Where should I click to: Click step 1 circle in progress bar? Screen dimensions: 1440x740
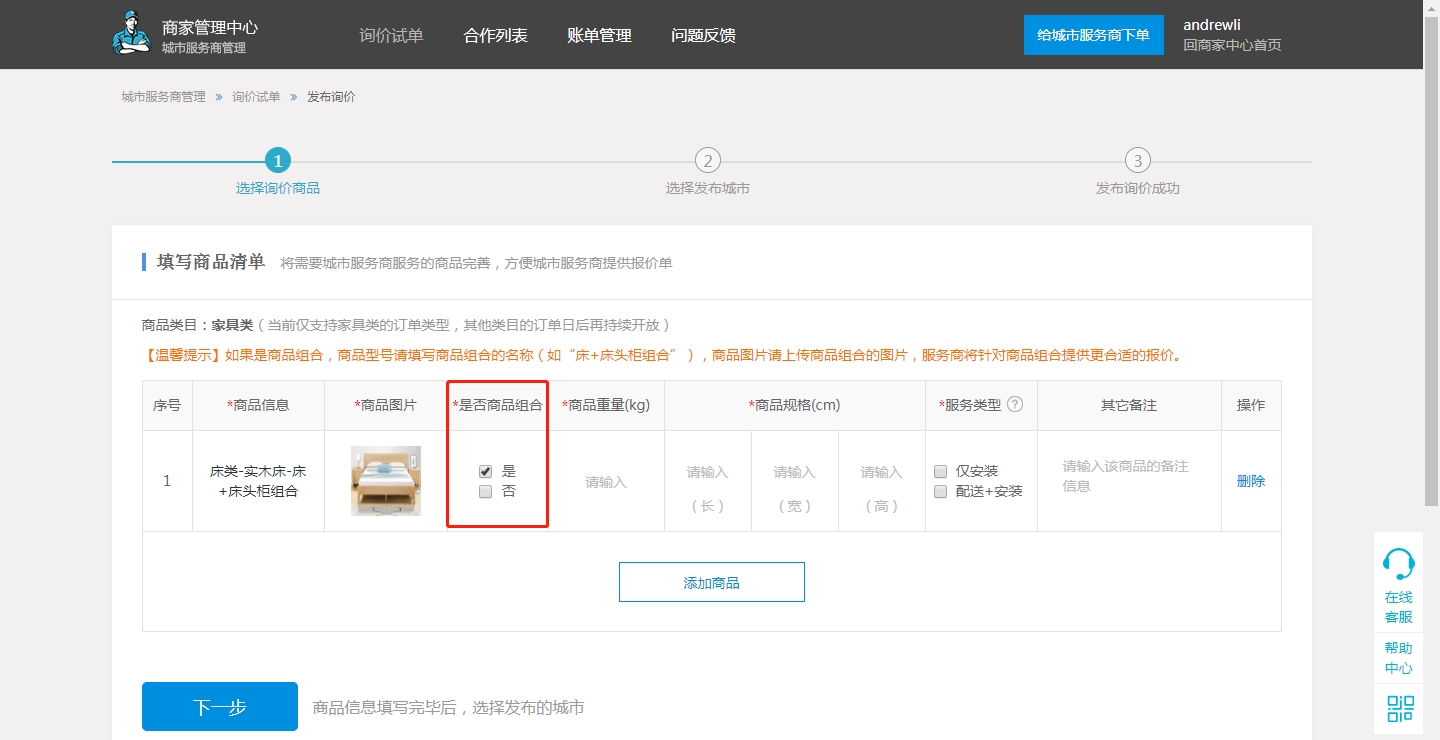(278, 160)
